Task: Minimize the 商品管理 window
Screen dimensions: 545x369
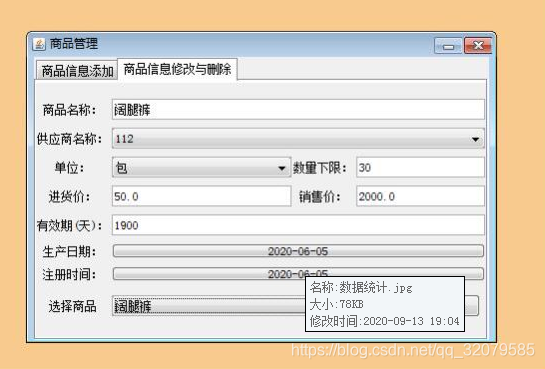Action: 448,46
